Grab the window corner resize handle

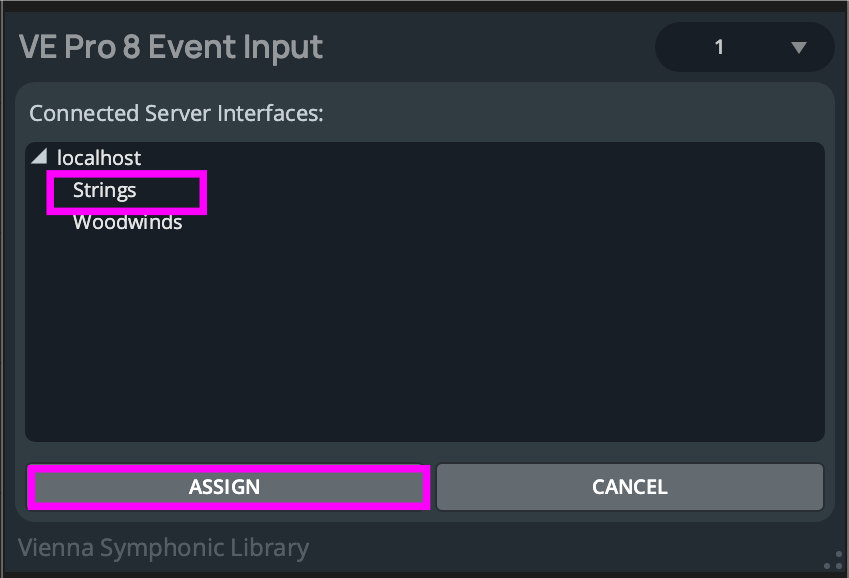[x=832, y=560]
